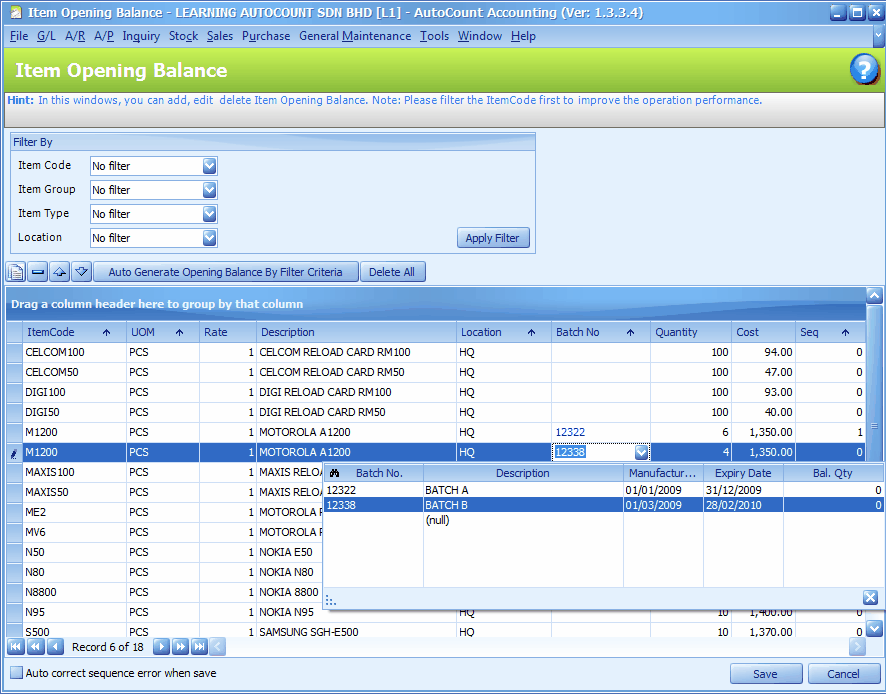The width and height of the screenshot is (886, 694).
Task: Click the Bal. Qty column header in popup
Action: point(833,473)
